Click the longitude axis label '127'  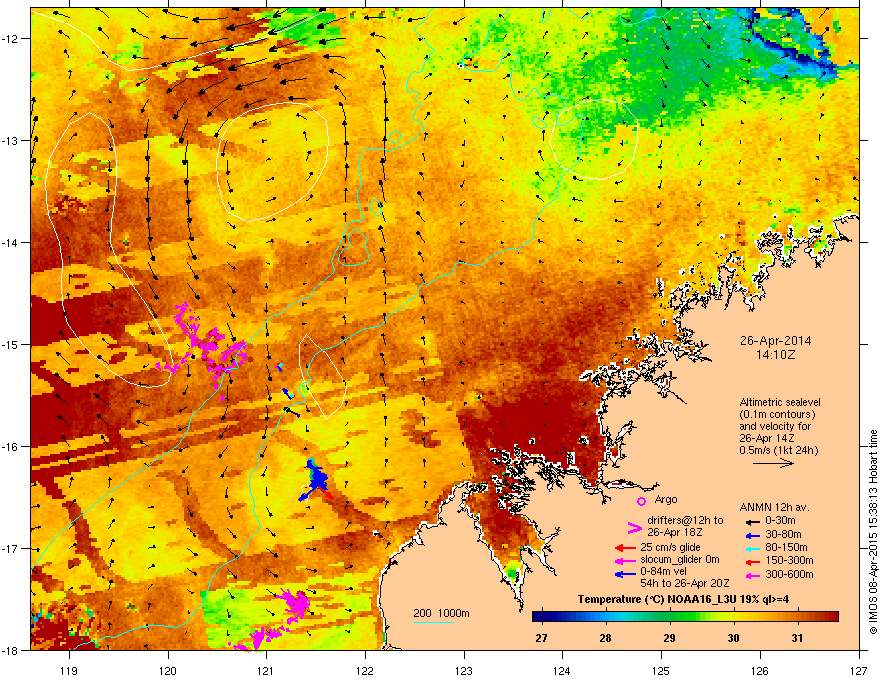point(859,670)
